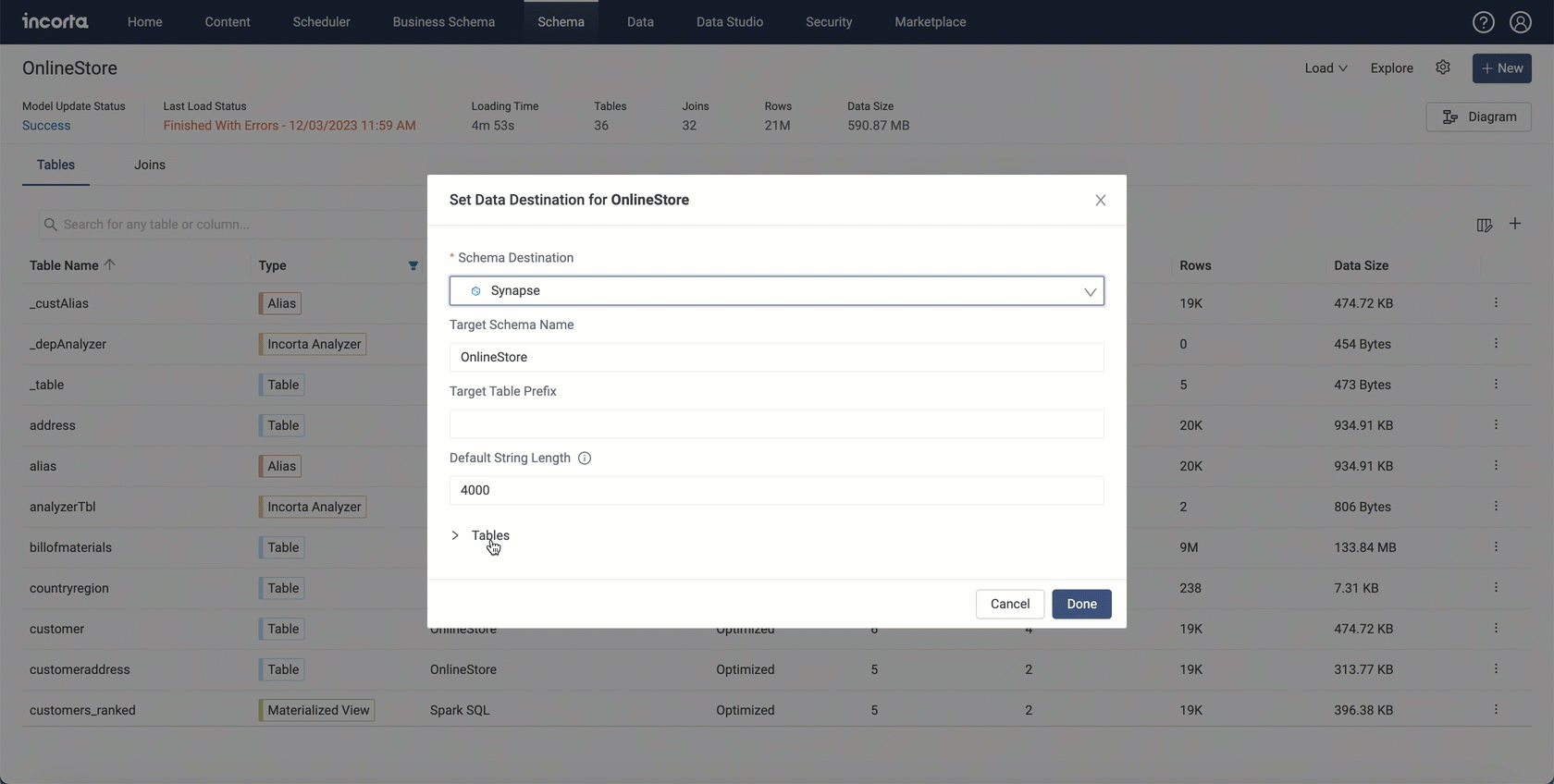Screen dimensions: 1554x784
Task: Open row menu for billofmaterials
Action: coord(1496,547)
